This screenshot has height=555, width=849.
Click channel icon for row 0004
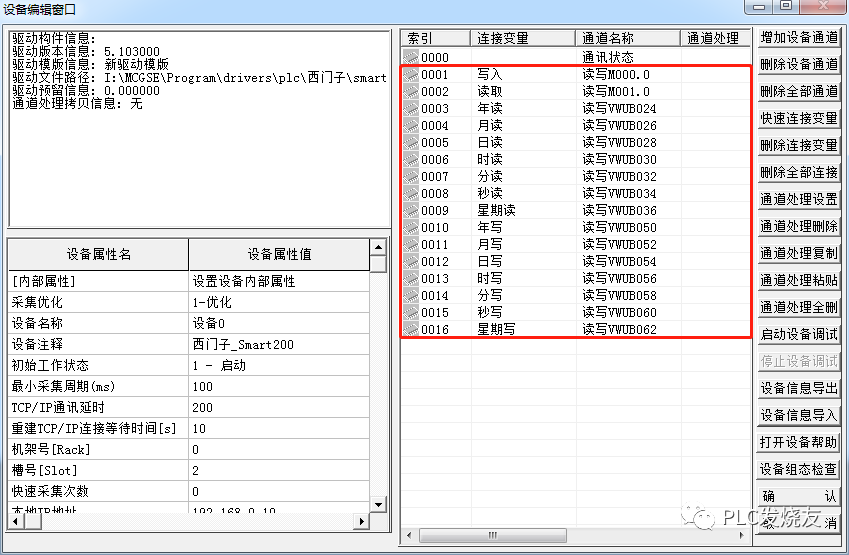point(411,125)
